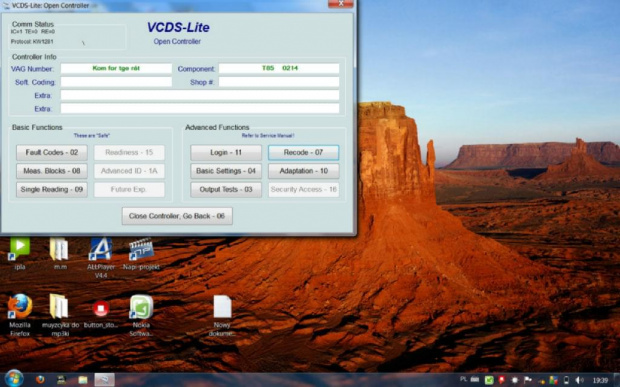The width and height of the screenshot is (620, 387).
Task: Open Meas. Blocks - 08
Action: tap(51, 171)
